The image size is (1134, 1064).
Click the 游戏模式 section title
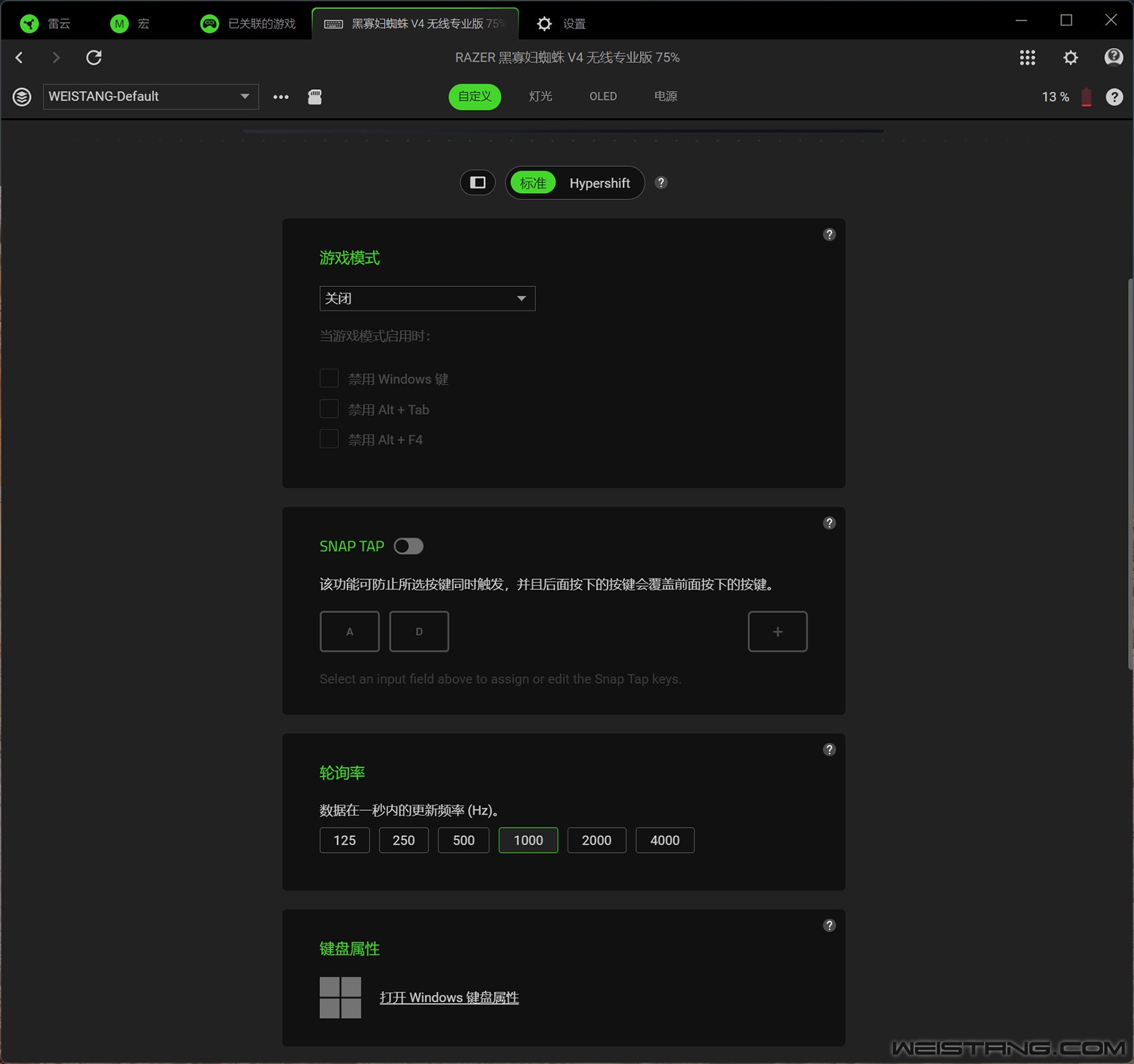pos(350,258)
